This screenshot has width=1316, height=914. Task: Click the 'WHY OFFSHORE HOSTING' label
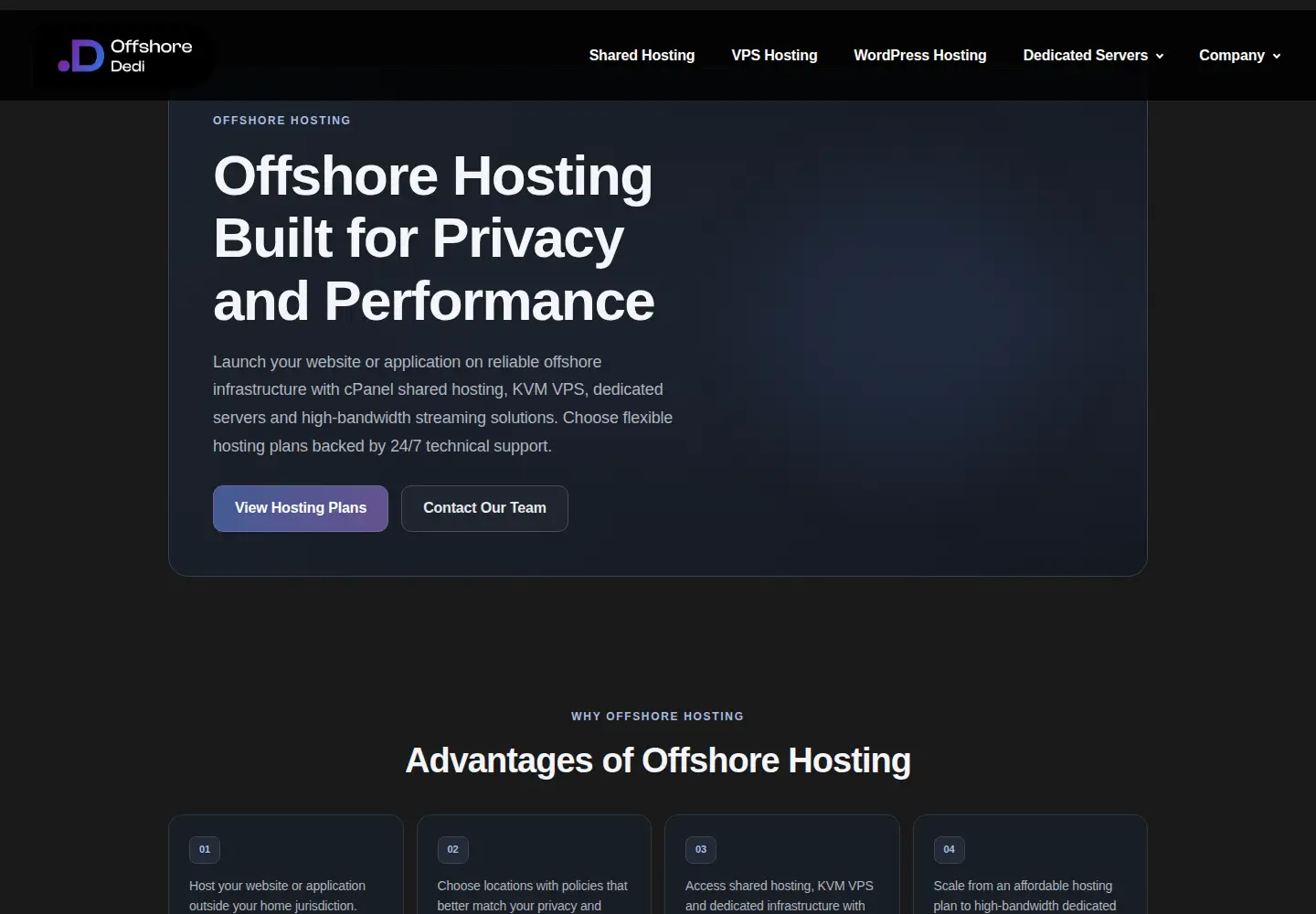658,717
